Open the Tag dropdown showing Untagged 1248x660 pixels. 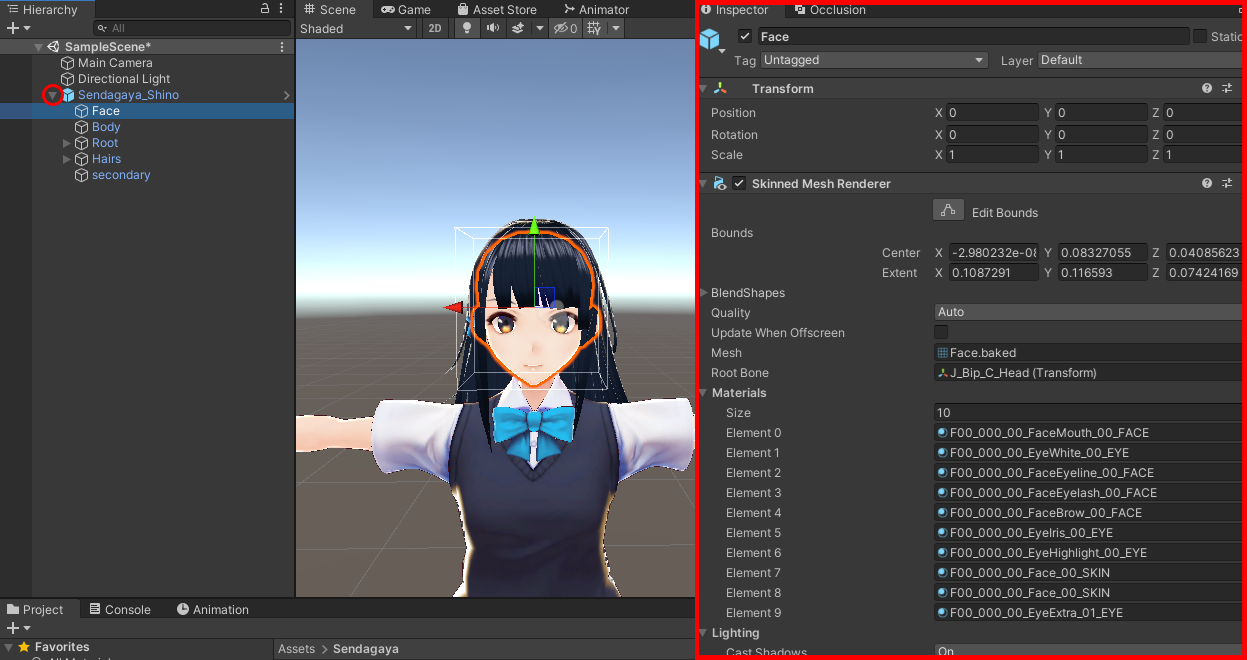coord(874,60)
